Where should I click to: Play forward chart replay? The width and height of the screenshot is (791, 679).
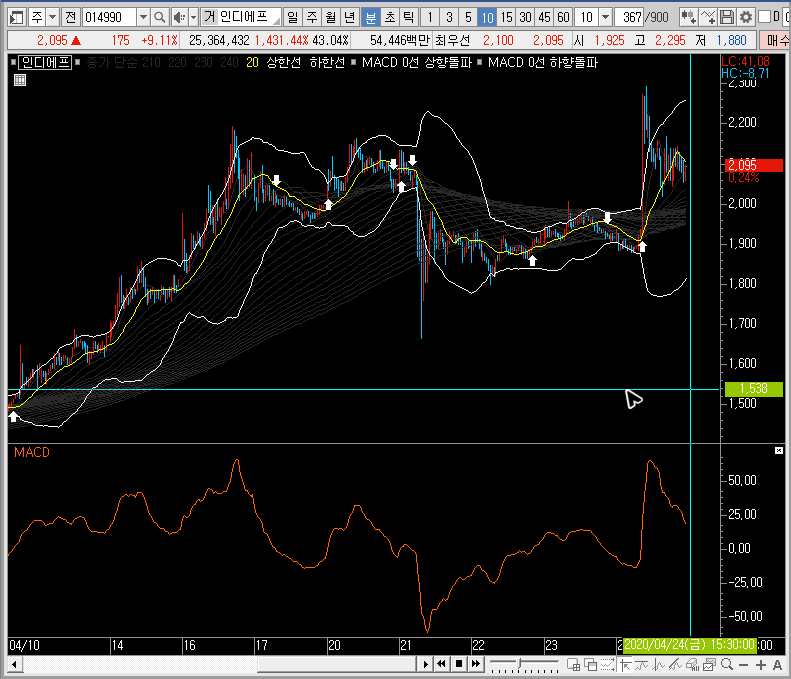pyautogui.click(x=425, y=664)
